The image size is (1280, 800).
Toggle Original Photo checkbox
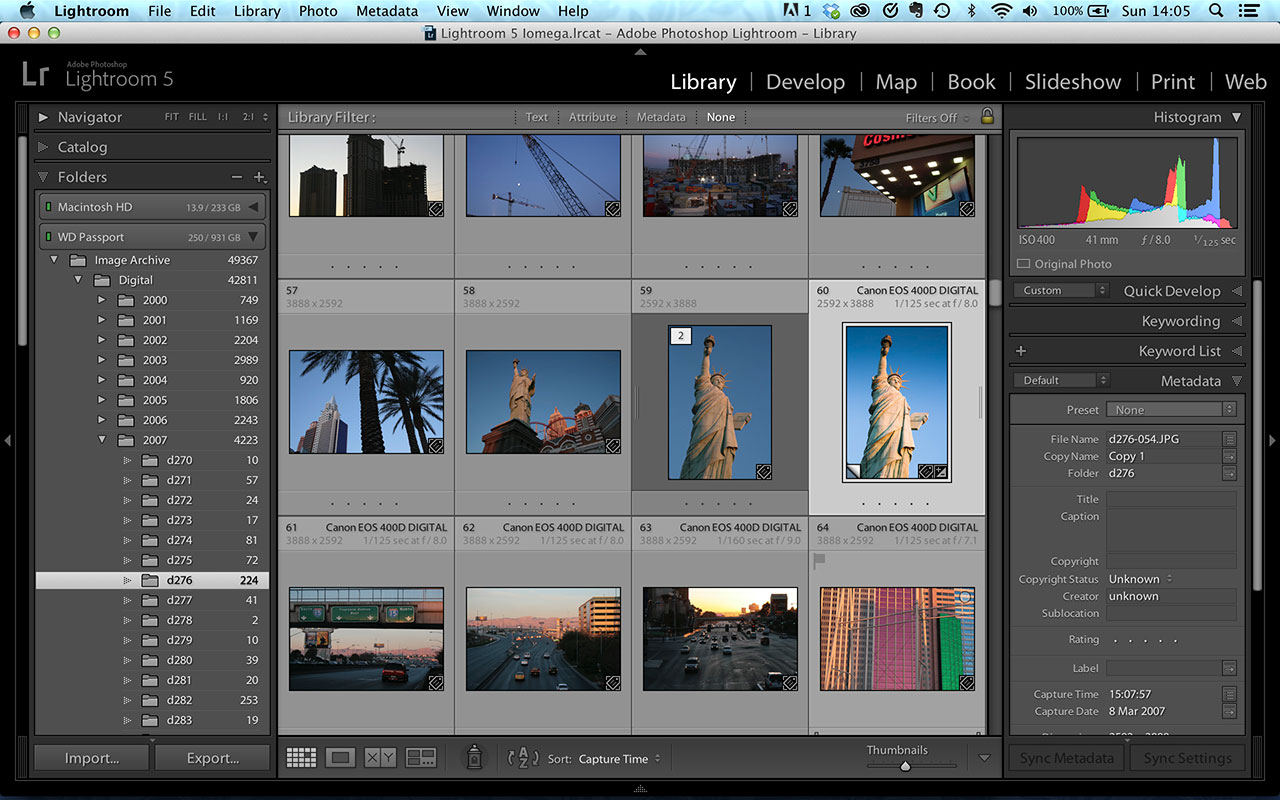coord(1023,264)
